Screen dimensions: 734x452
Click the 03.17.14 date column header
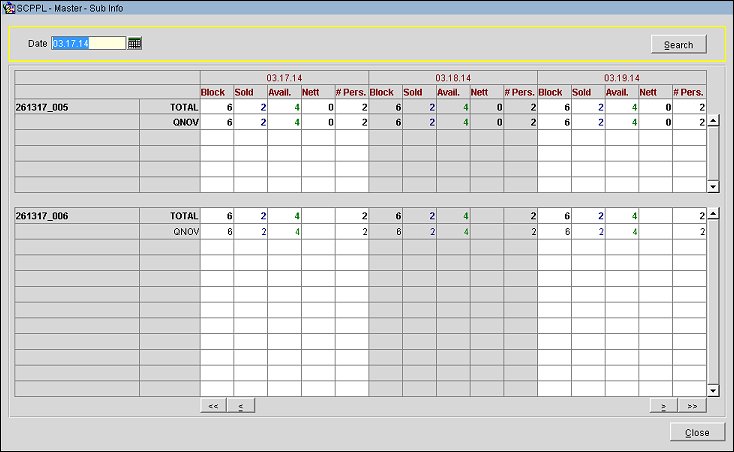click(284, 77)
